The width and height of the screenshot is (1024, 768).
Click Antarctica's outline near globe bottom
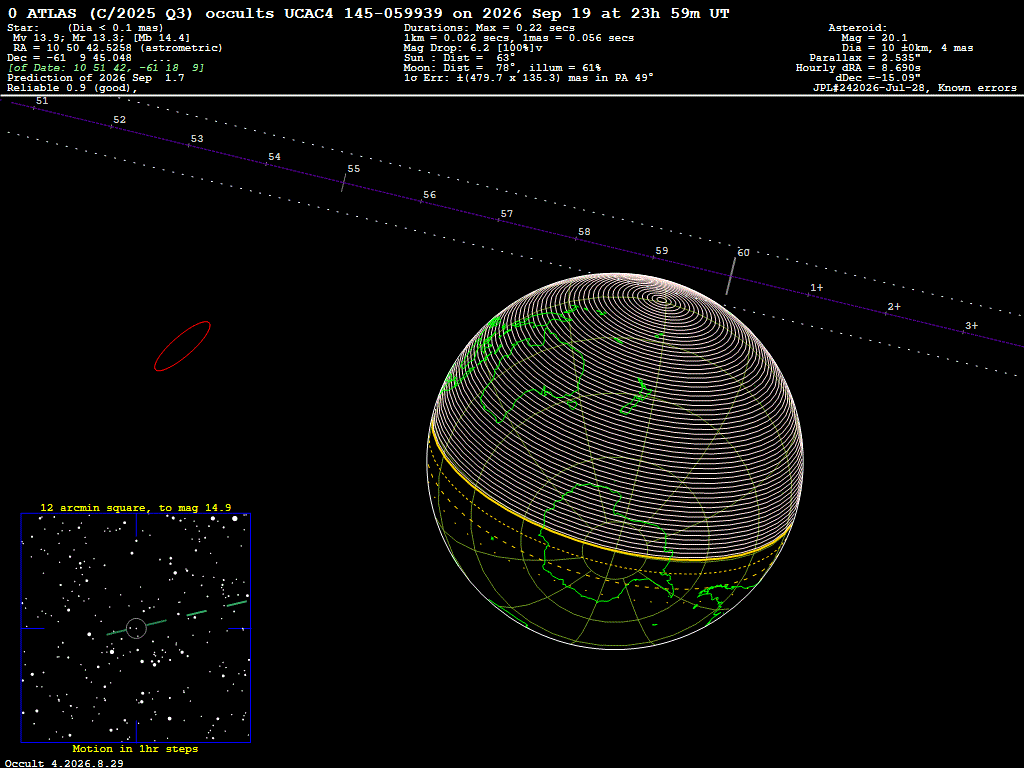pos(607,542)
